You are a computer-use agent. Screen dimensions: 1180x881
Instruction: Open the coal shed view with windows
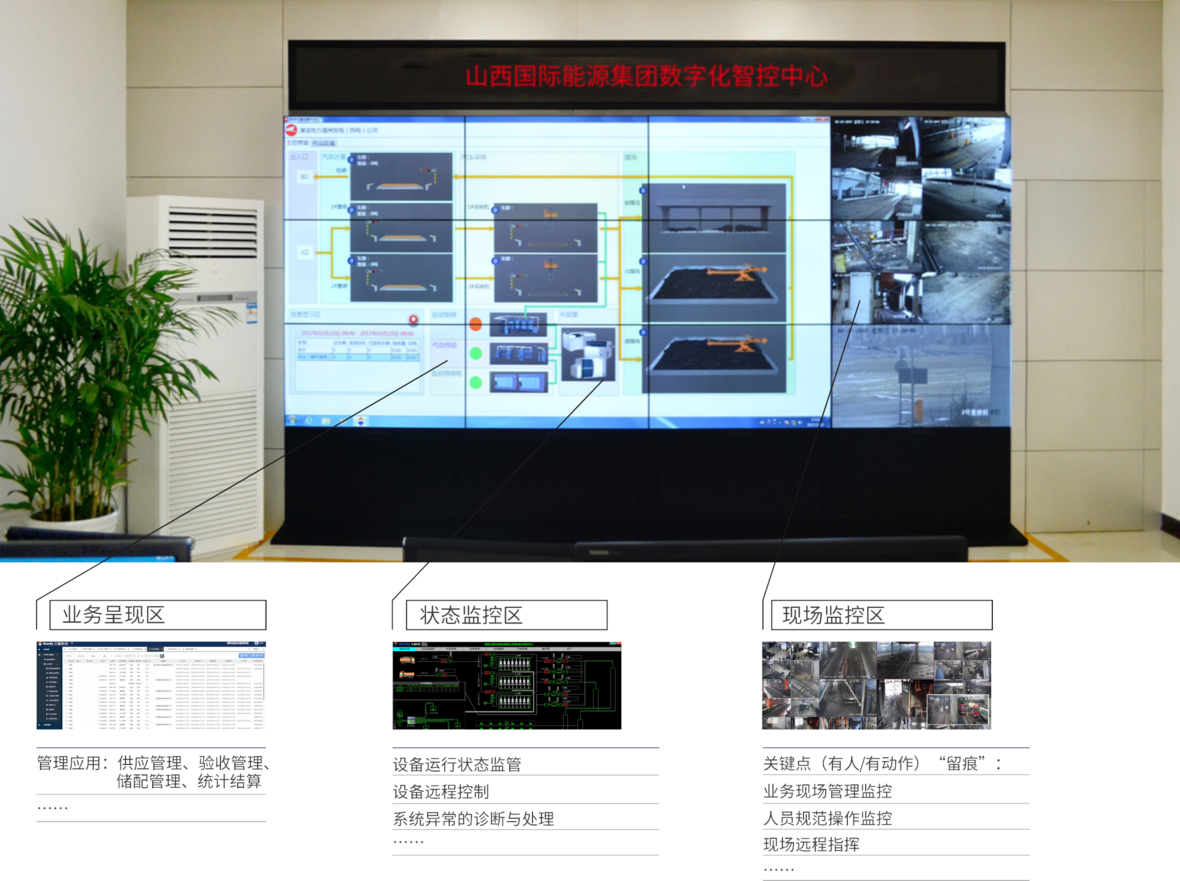click(713, 217)
